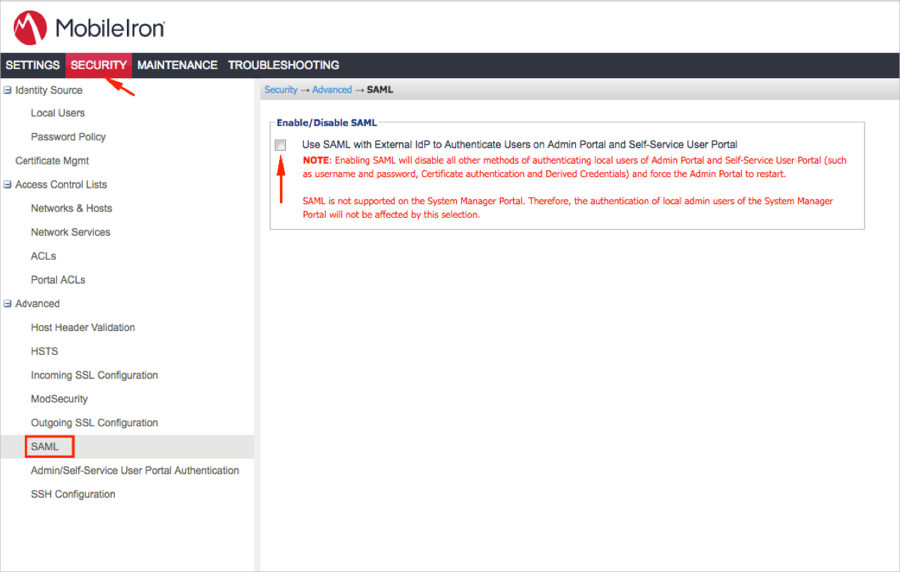The height and width of the screenshot is (572, 900).
Task: Collapse the Identity Source tree section
Action: point(8,90)
